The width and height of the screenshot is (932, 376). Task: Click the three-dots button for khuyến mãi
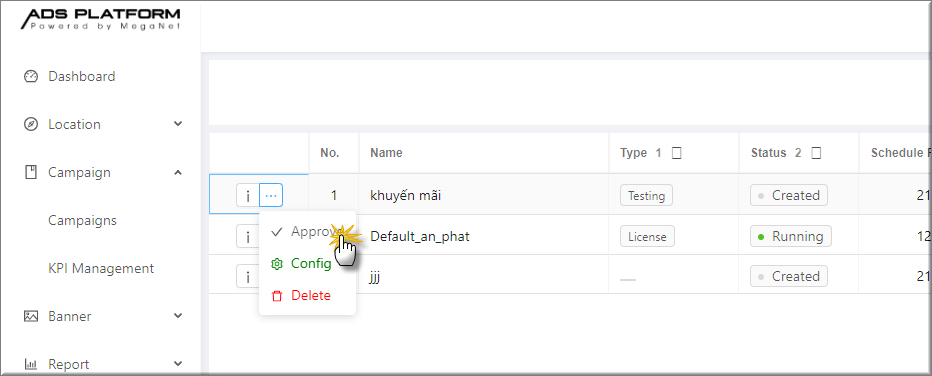(x=271, y=195)
